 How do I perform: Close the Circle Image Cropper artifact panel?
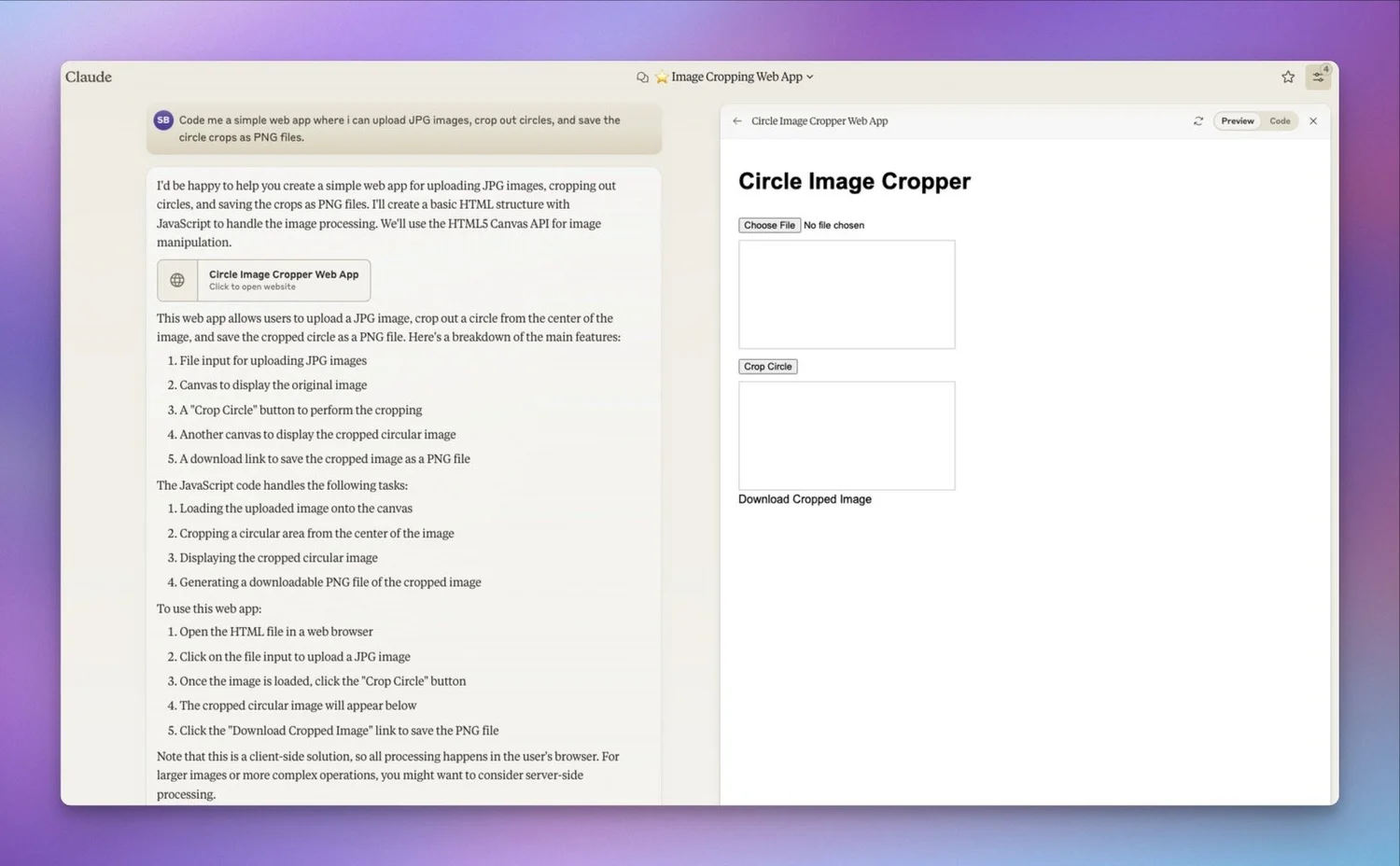pos(1313,120)
